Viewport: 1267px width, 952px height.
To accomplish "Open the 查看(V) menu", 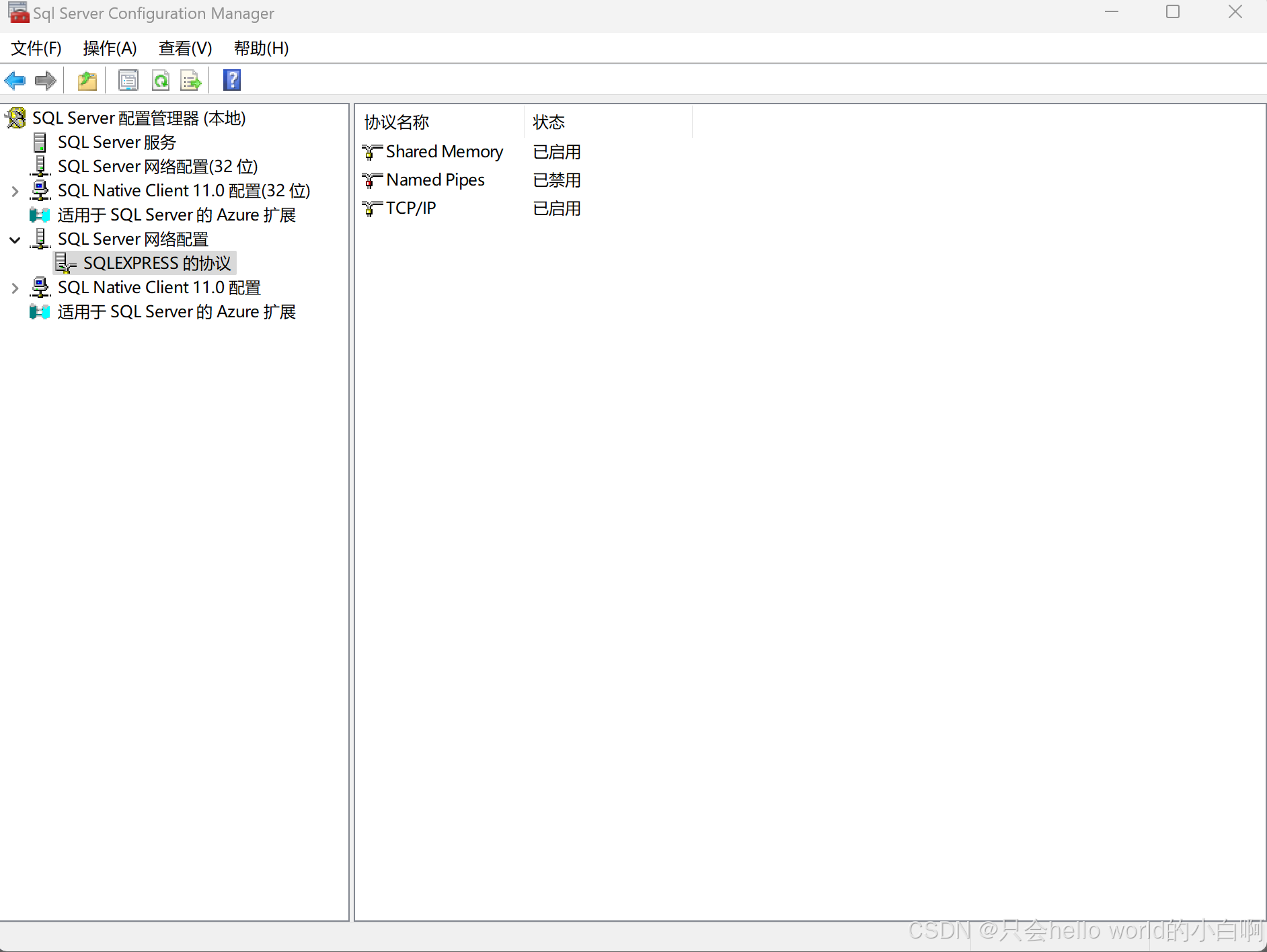I will click(185, 48).
